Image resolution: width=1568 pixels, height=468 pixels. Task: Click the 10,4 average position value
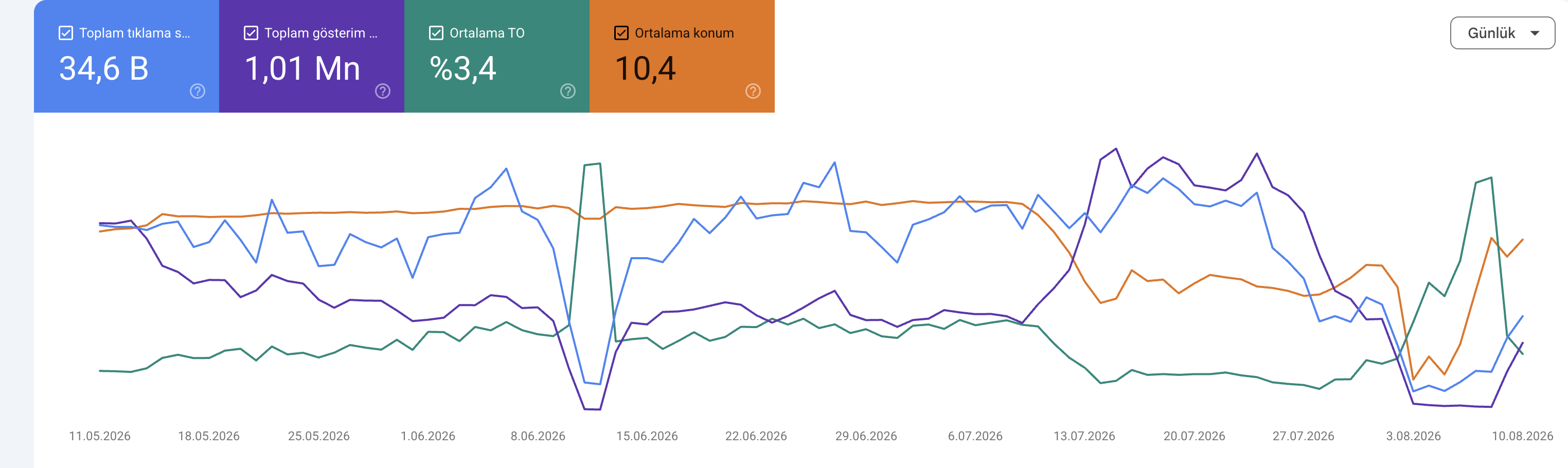point(645,68)
